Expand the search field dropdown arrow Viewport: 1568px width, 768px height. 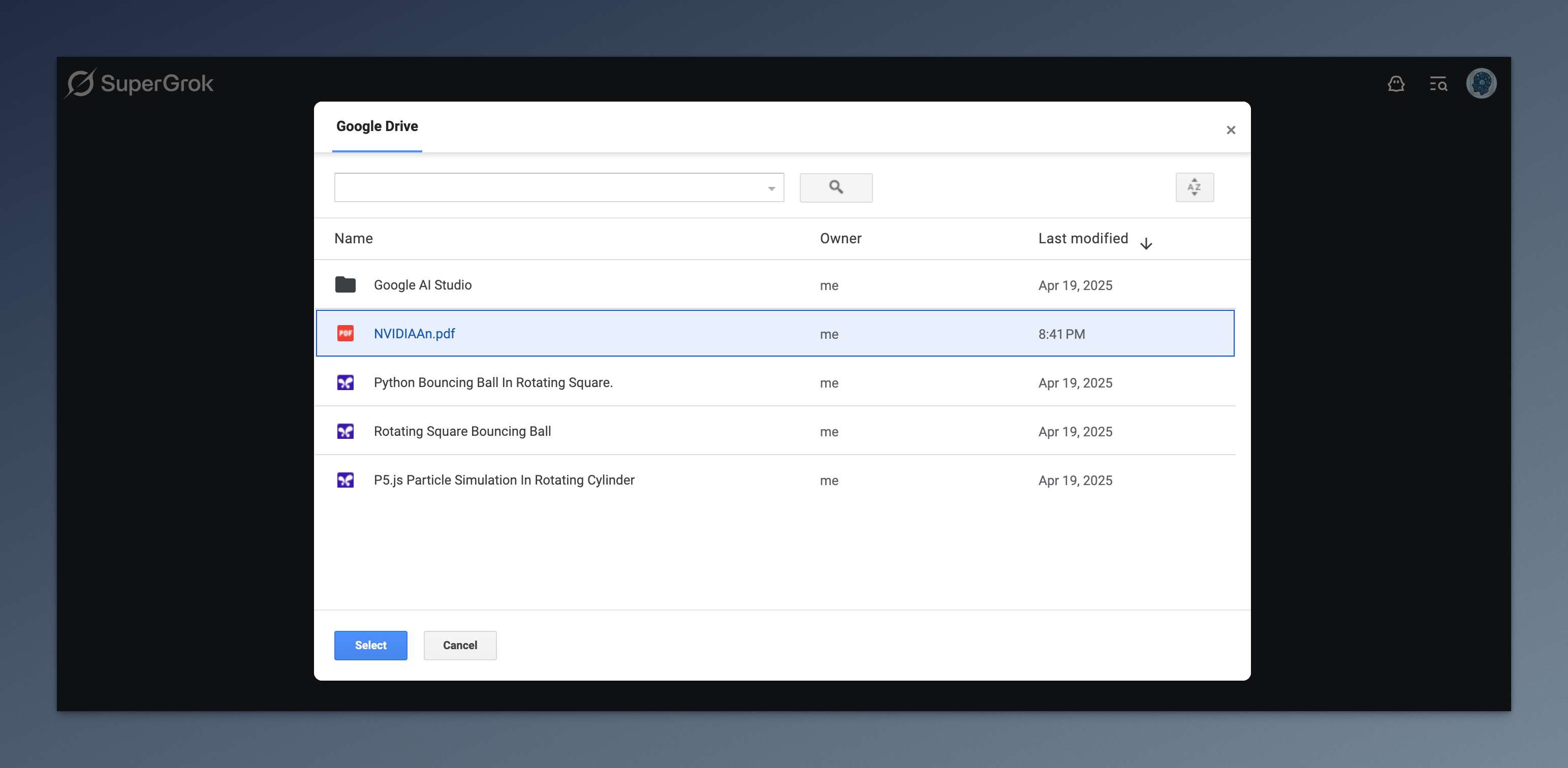pyautogui.click(x=771, y=188)
